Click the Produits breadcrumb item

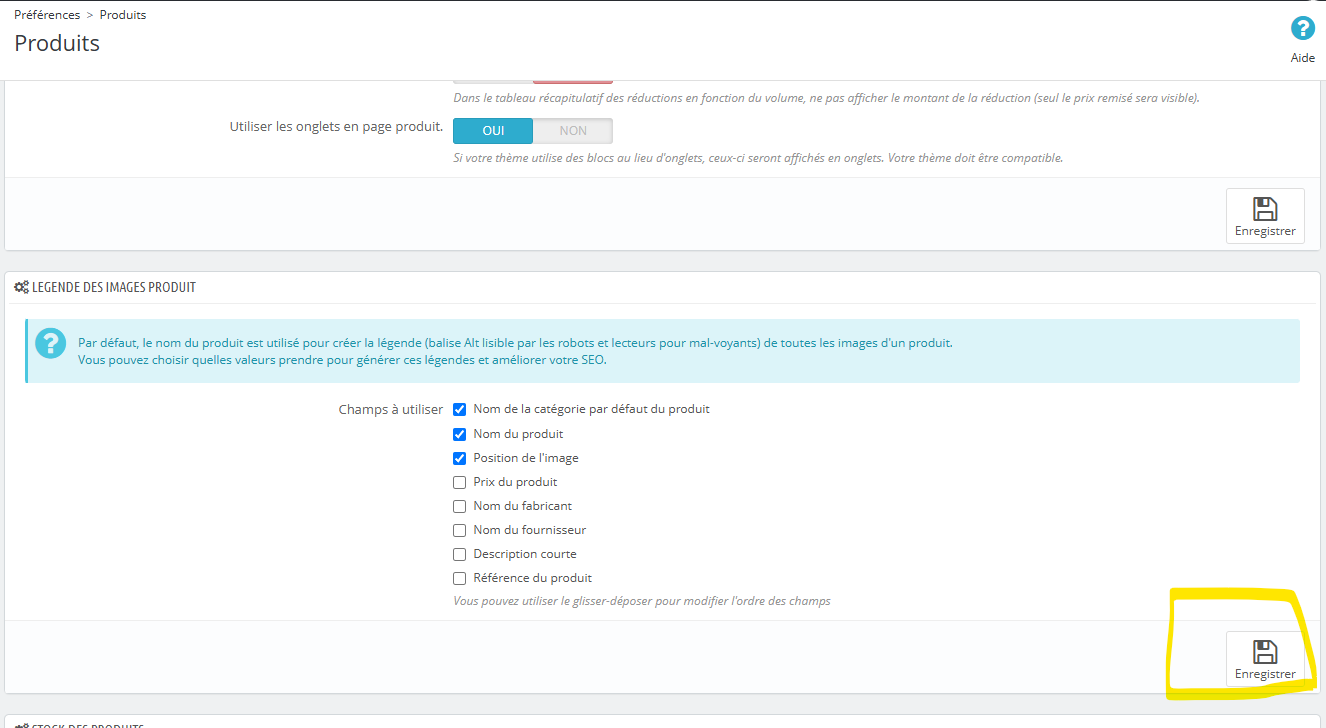123,15
